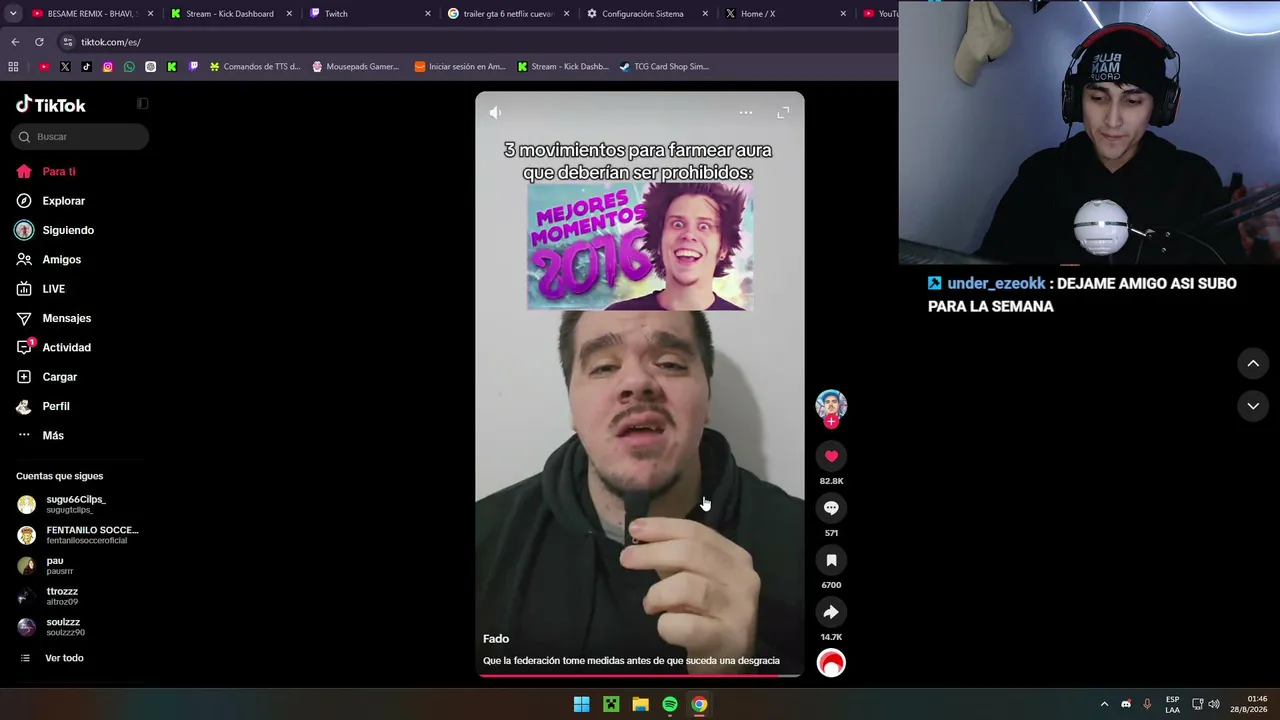This screenshot has height=720, width=1280.
Task: Switch to the Home / X tab
Action: tap(786, 14)
